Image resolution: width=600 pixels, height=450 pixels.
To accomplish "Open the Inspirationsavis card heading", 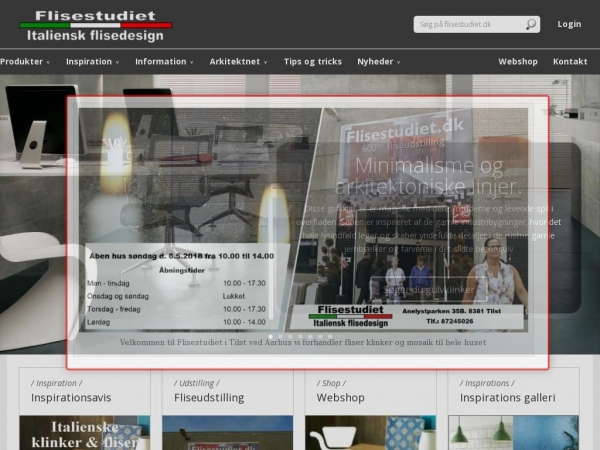I will pos(71,398).
